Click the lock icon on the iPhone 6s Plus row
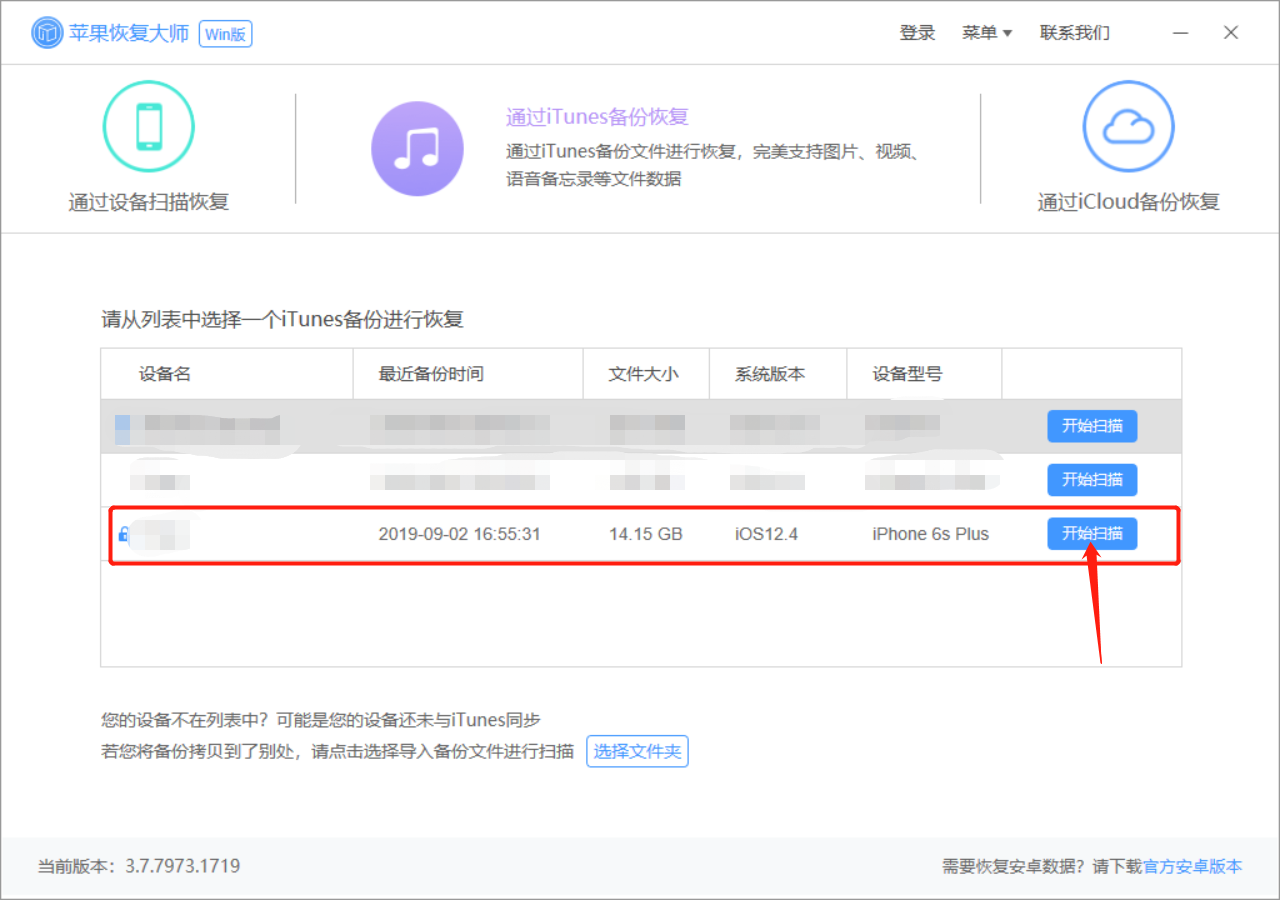The height and width of the screenshot is (900, 1280). (x=124, y=534)
